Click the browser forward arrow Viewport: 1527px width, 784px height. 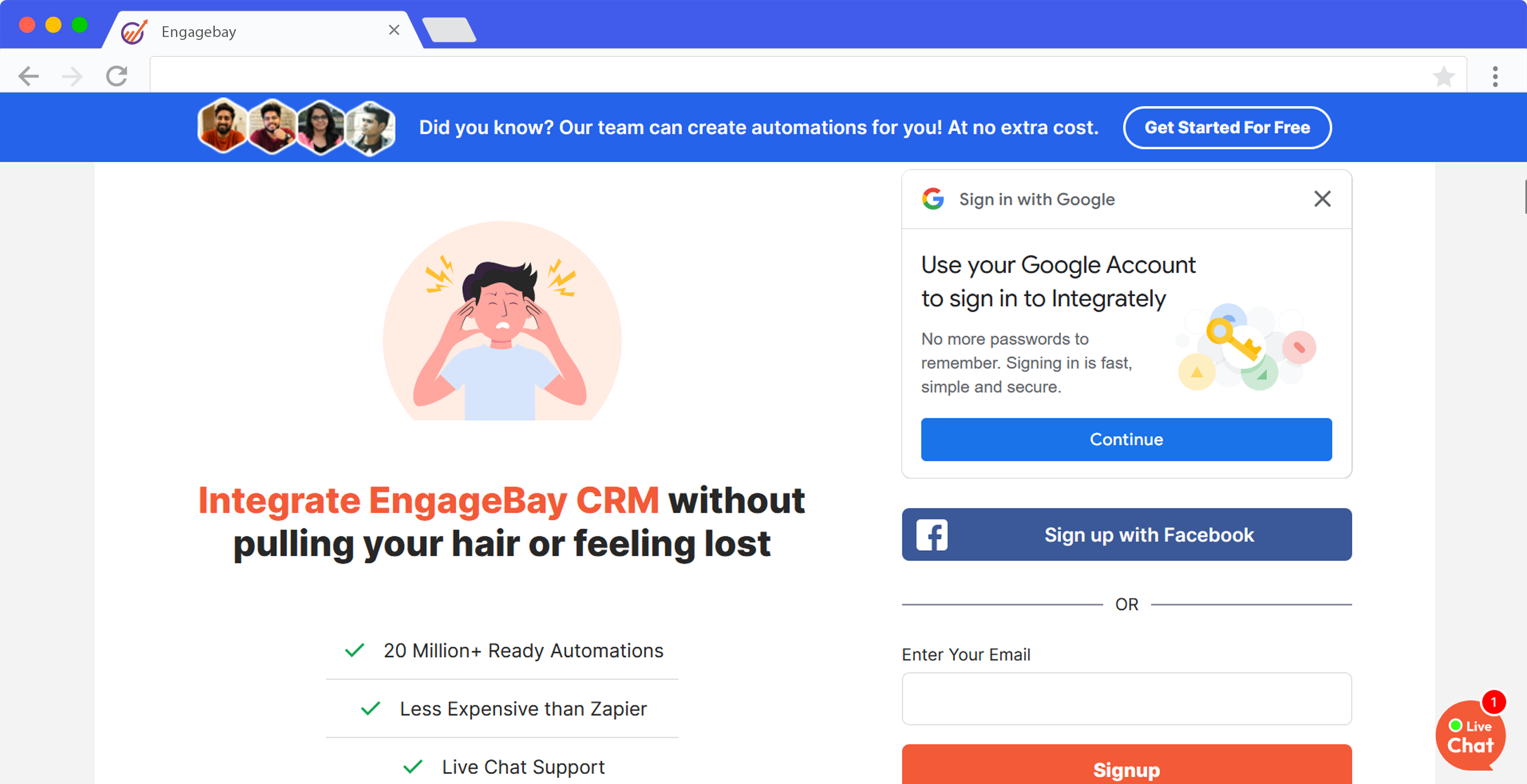tap(72, 76)
